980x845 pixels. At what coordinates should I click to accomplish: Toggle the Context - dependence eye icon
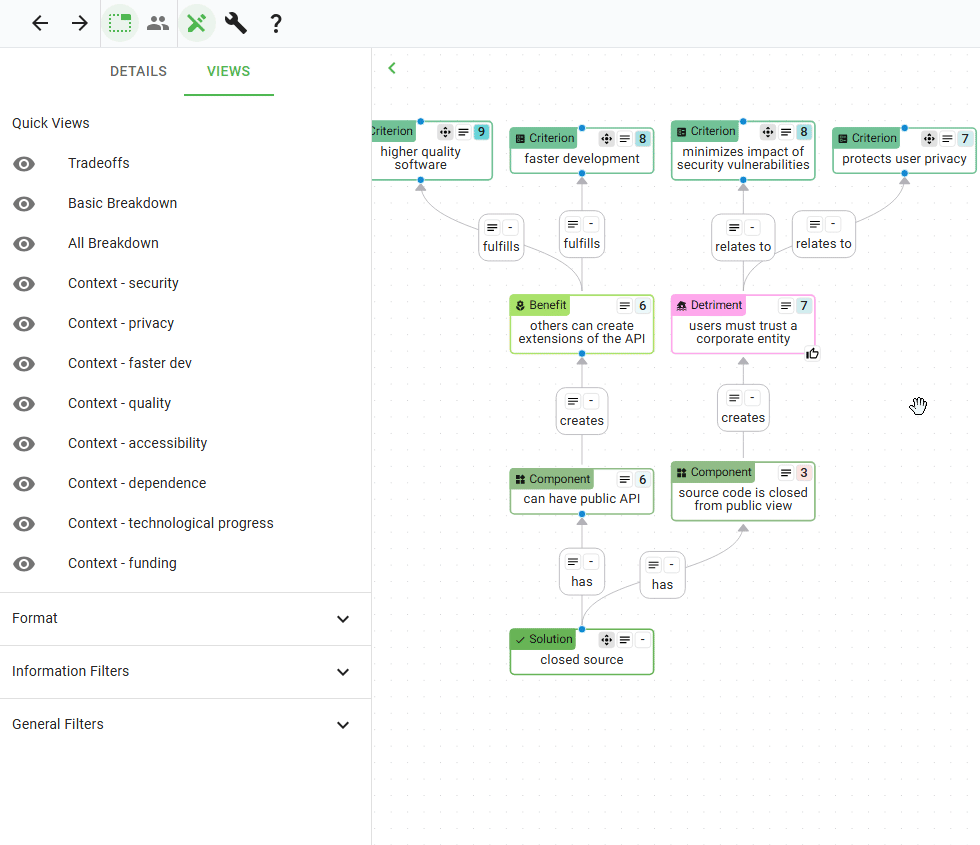click(24, 484)
